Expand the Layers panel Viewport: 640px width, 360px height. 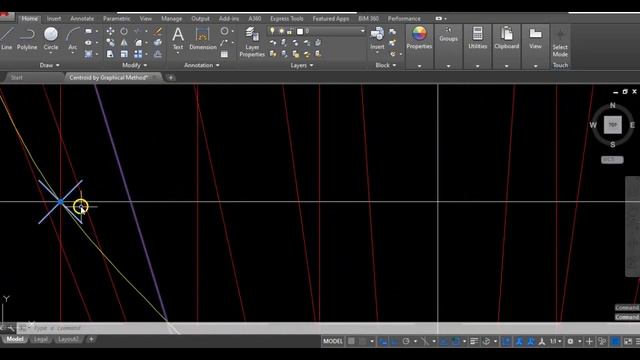tap(302, 65)
